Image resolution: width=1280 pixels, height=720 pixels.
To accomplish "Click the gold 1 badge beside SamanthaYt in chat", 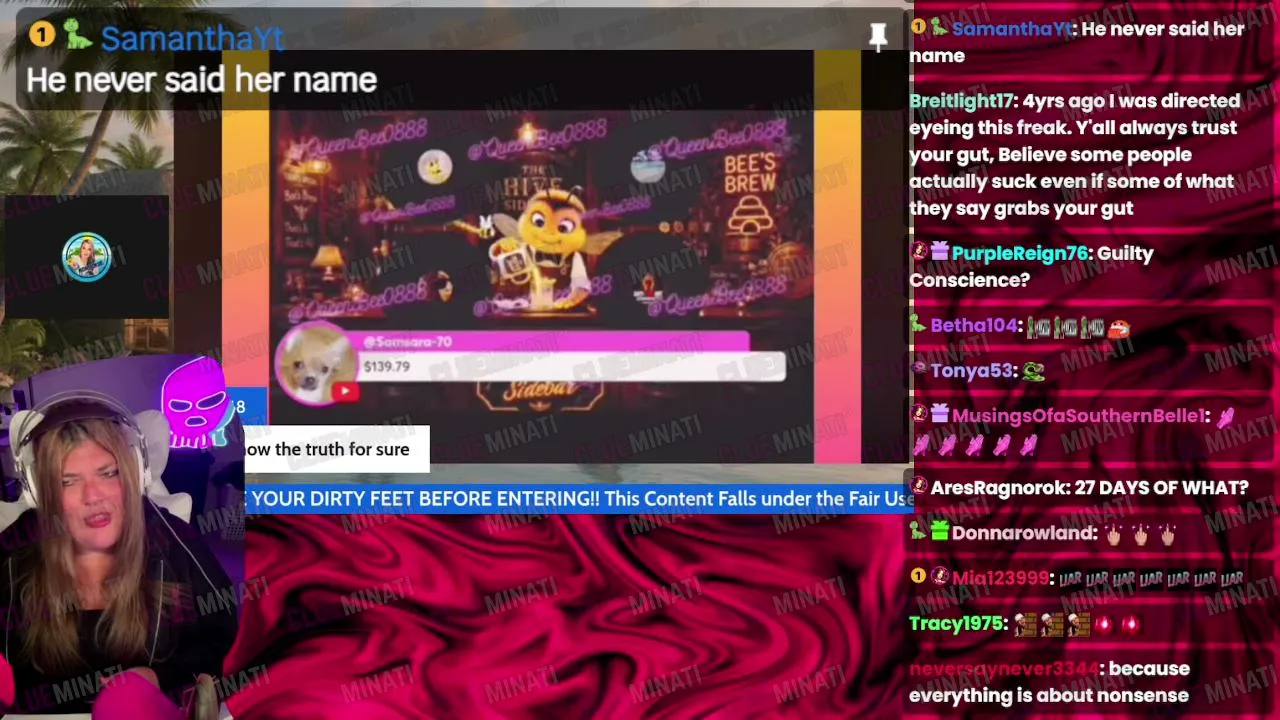I will tap(918, 28).
